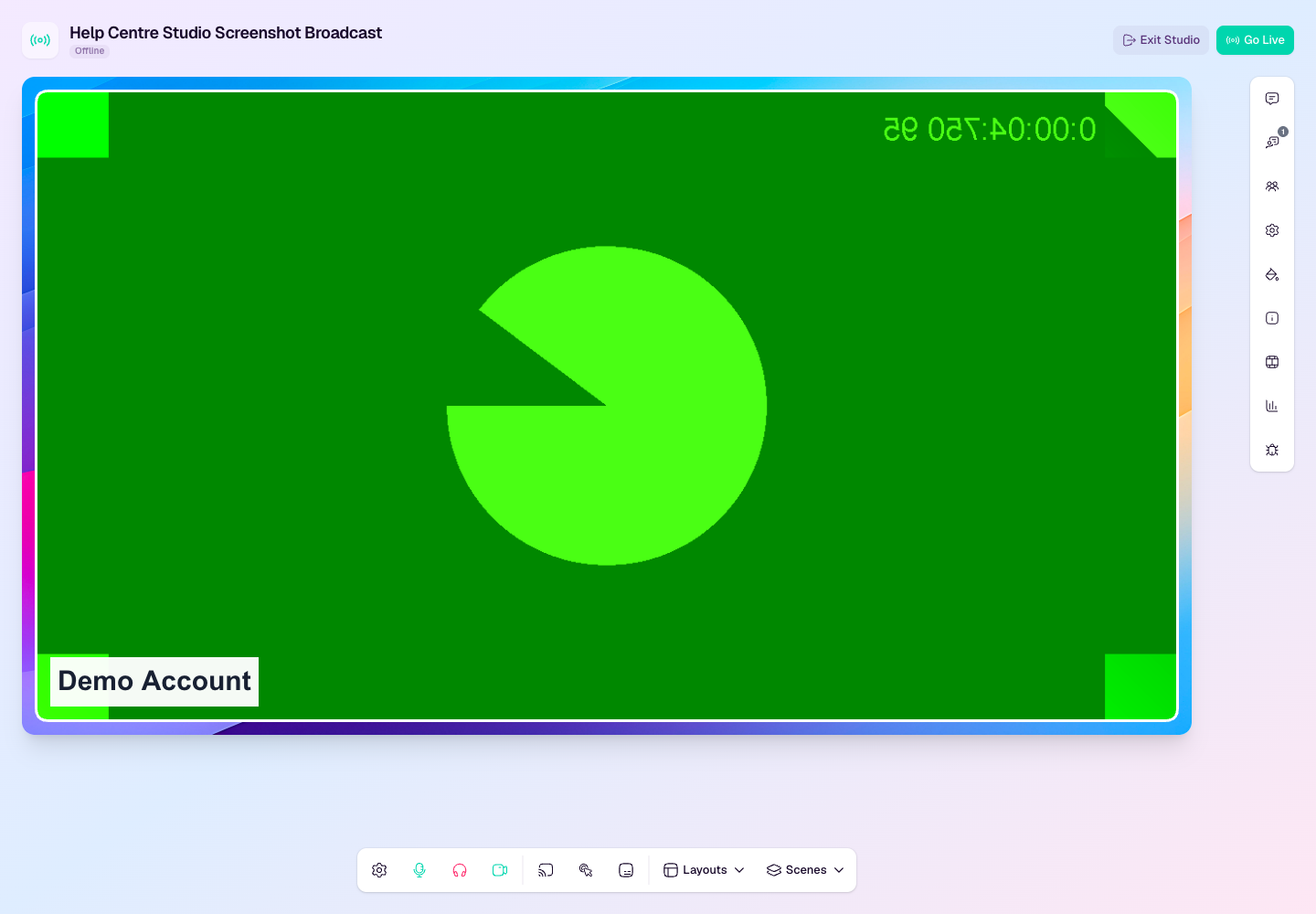Open the chat panel
This screenshot has width=1316, height=914.
[1272, 99]
